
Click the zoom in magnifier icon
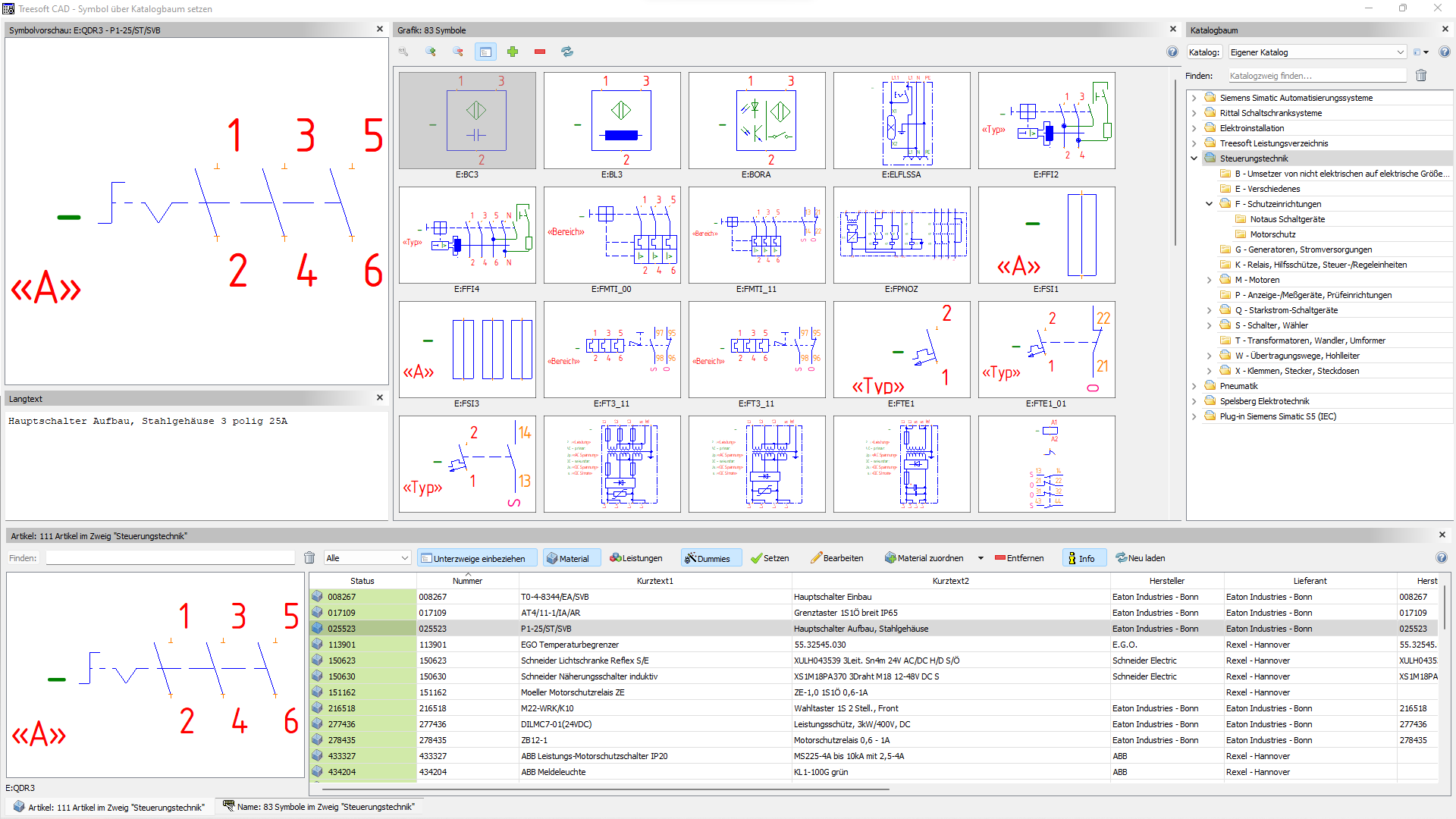pos(431,52)
